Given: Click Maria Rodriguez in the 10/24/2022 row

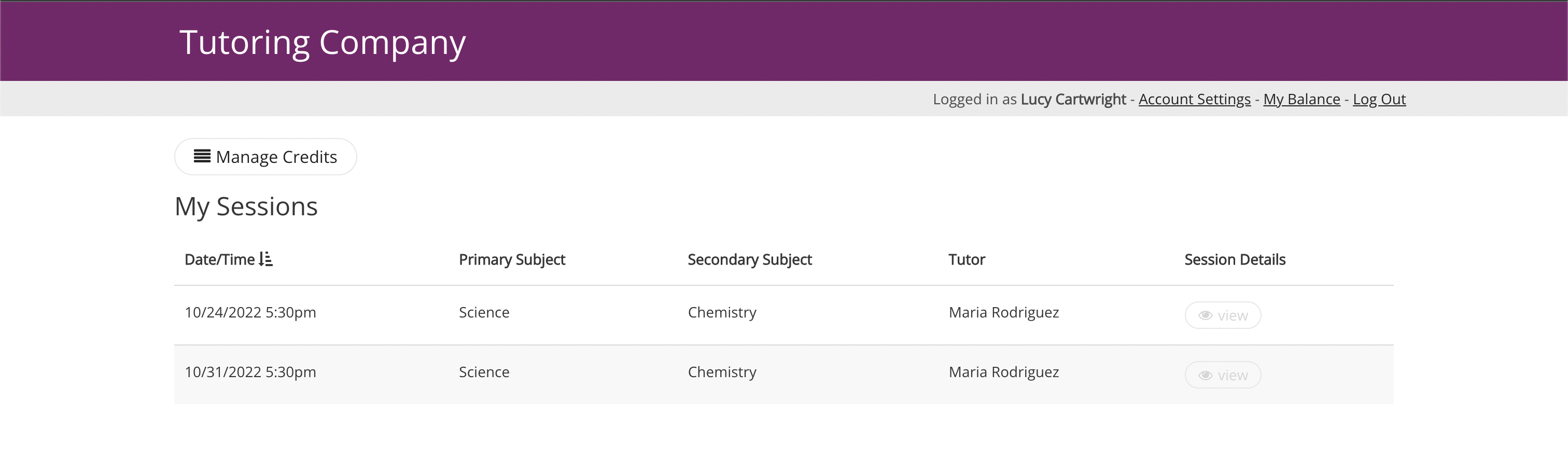Looking at the screenshot, I should [x=1004, y=312].
